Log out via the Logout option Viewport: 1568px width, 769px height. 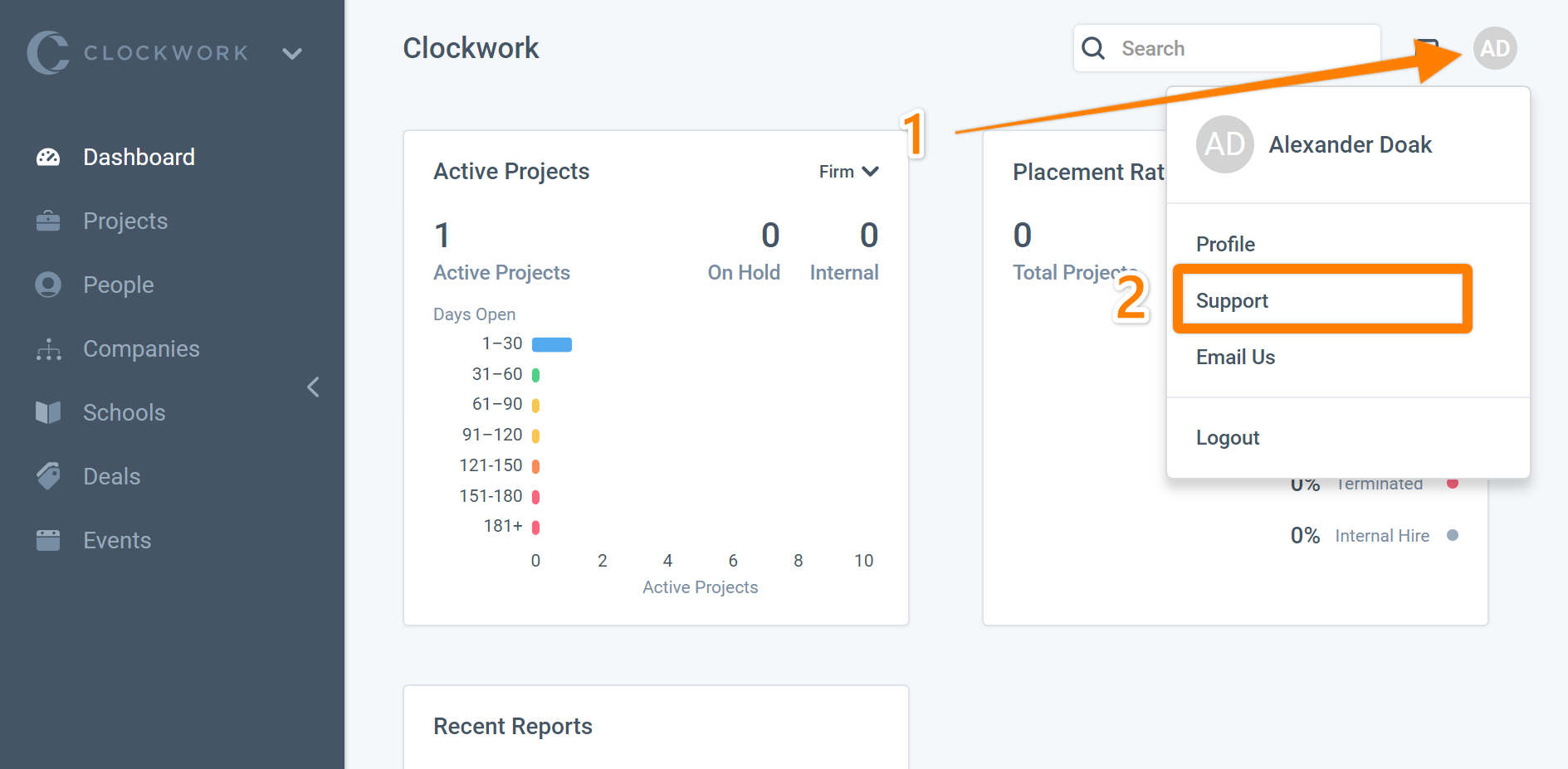pyautogui.click(x=1228, y=437)
